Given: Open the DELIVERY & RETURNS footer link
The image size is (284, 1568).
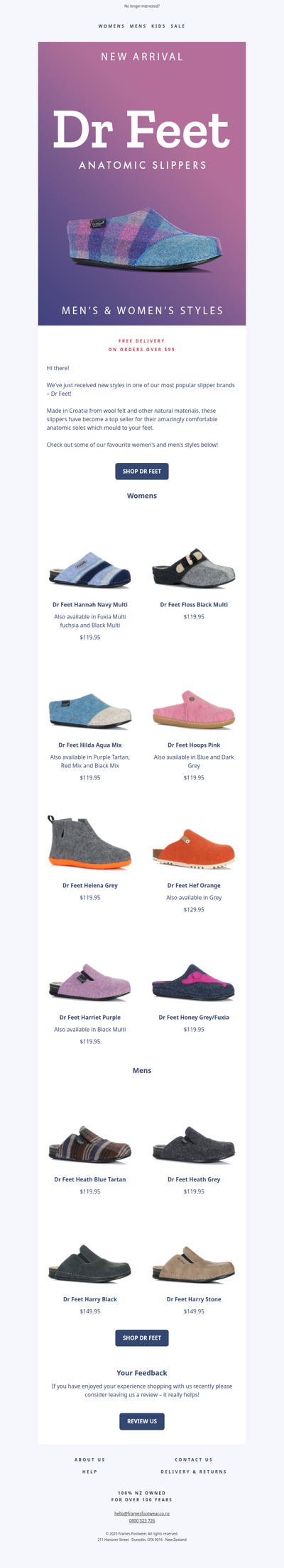Looking at the screenshot, I should [194, 1472].
